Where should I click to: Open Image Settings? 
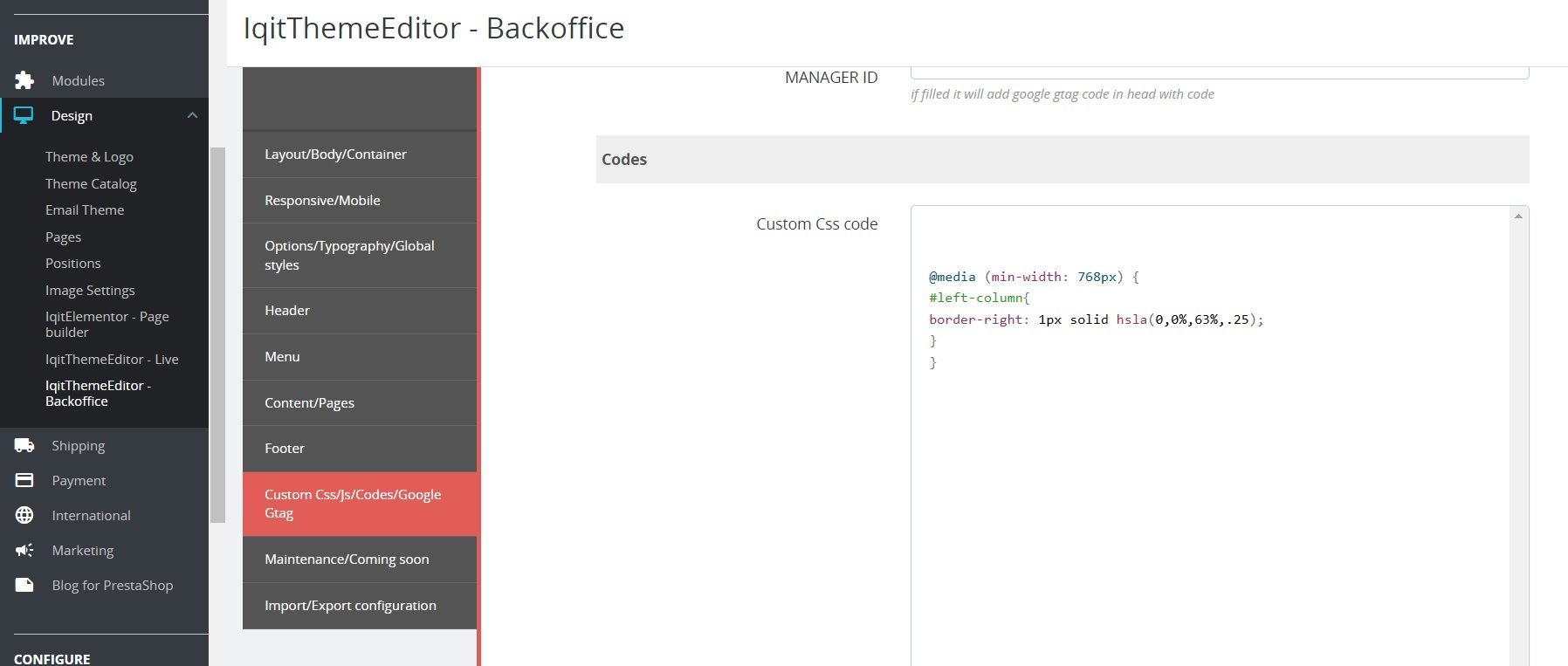tap(90, 291)
